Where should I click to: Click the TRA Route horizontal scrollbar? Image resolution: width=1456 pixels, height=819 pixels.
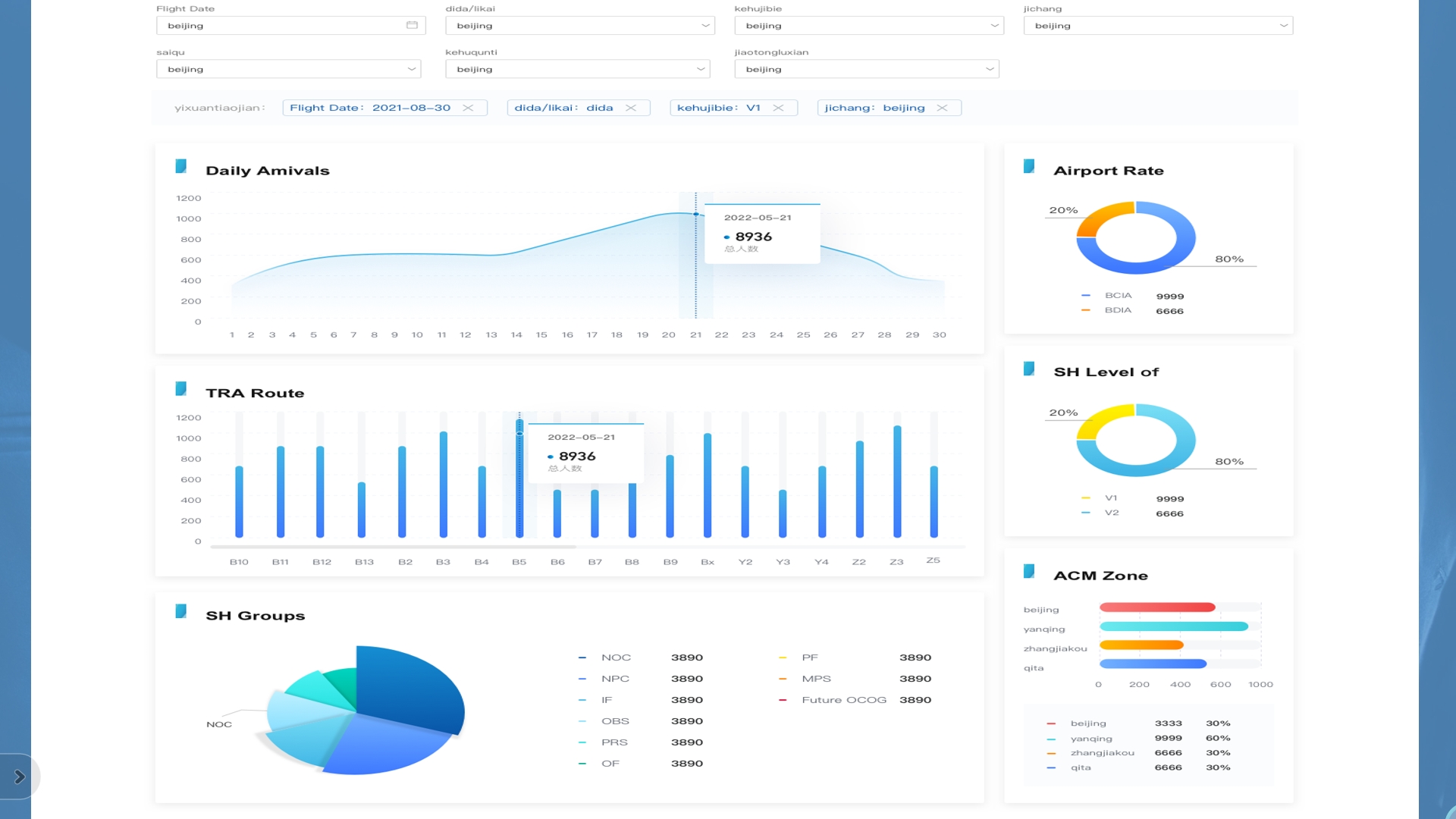point(393,547)
